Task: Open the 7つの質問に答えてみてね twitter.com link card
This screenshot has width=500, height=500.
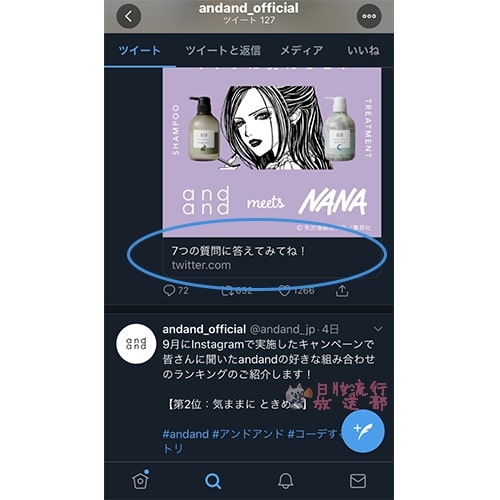Action: (x=272, y=257)
